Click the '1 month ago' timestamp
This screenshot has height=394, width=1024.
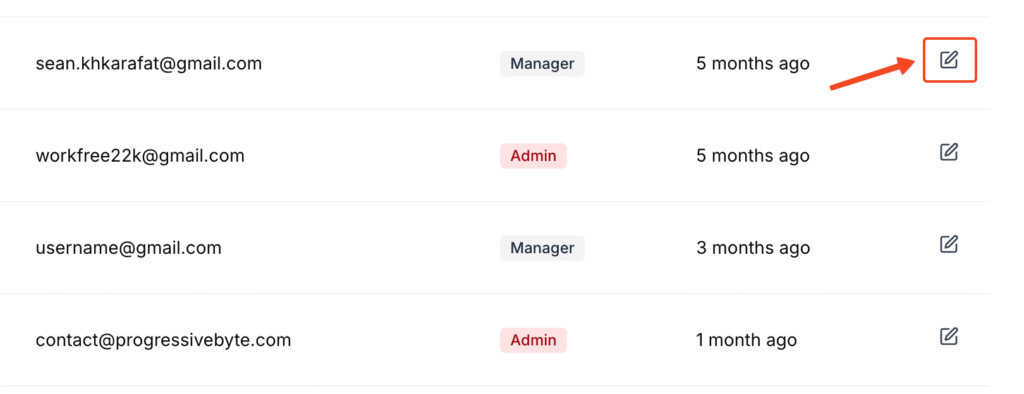(746, 340)
